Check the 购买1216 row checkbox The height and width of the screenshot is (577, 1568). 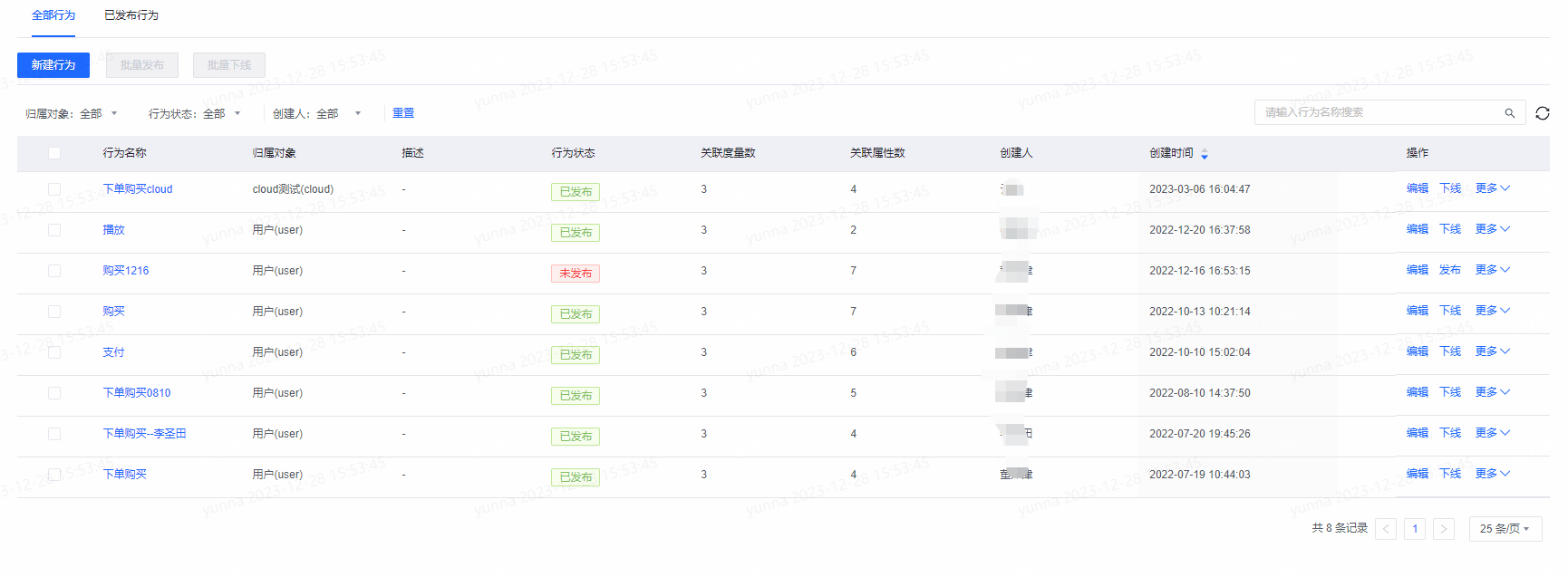click(54, 271)
